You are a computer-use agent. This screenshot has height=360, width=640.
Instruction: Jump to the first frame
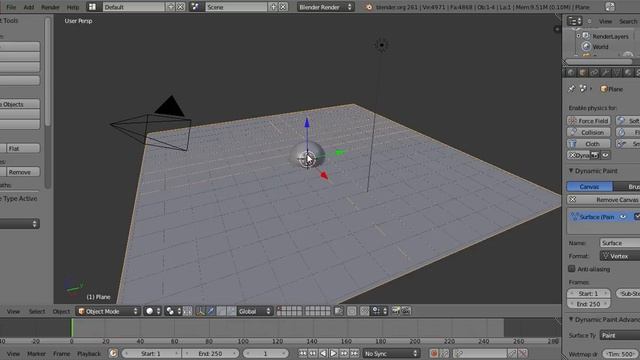(302, 353)
